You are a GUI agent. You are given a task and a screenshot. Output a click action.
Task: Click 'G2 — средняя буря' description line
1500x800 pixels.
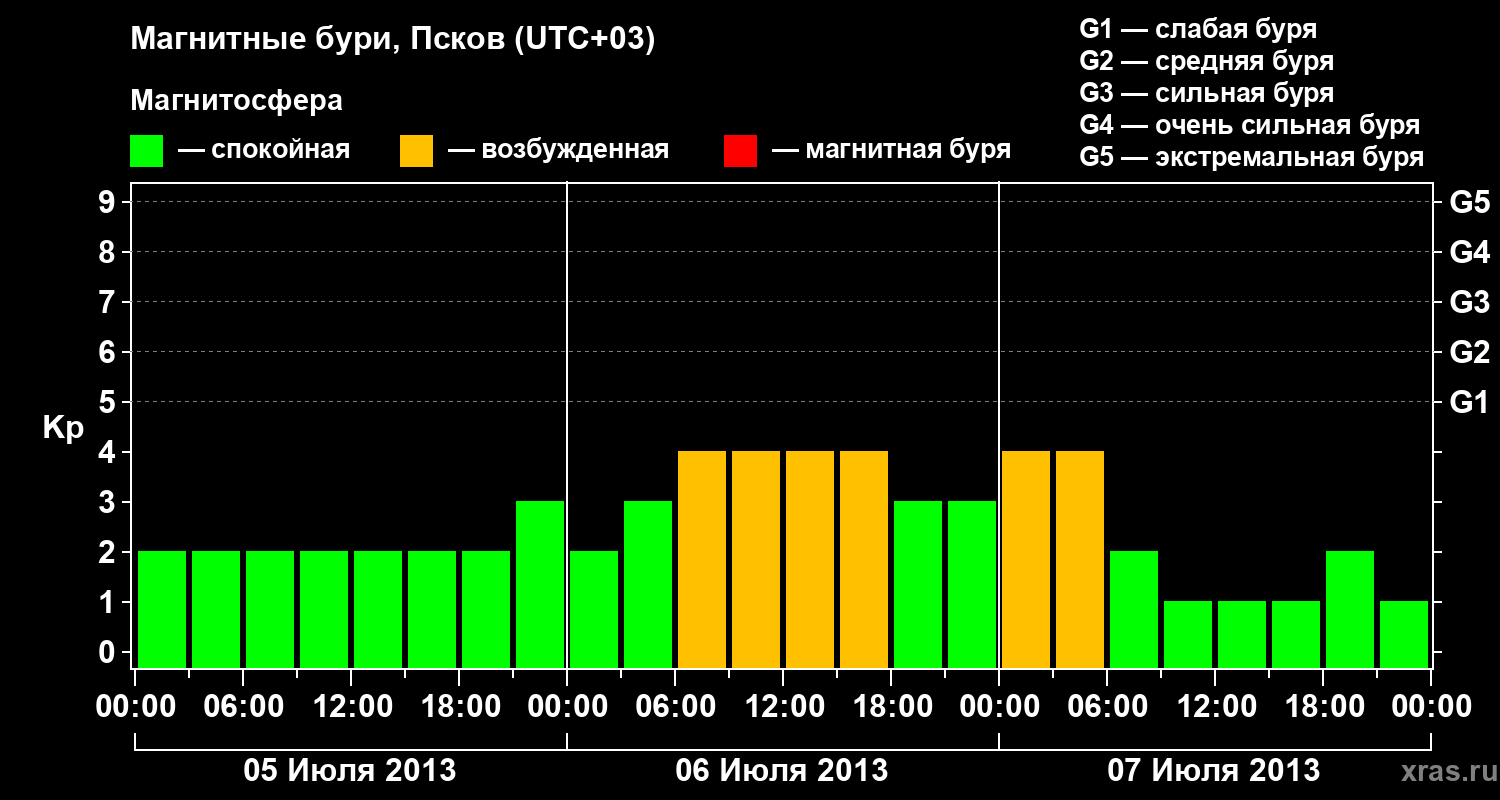(1207, 61)
